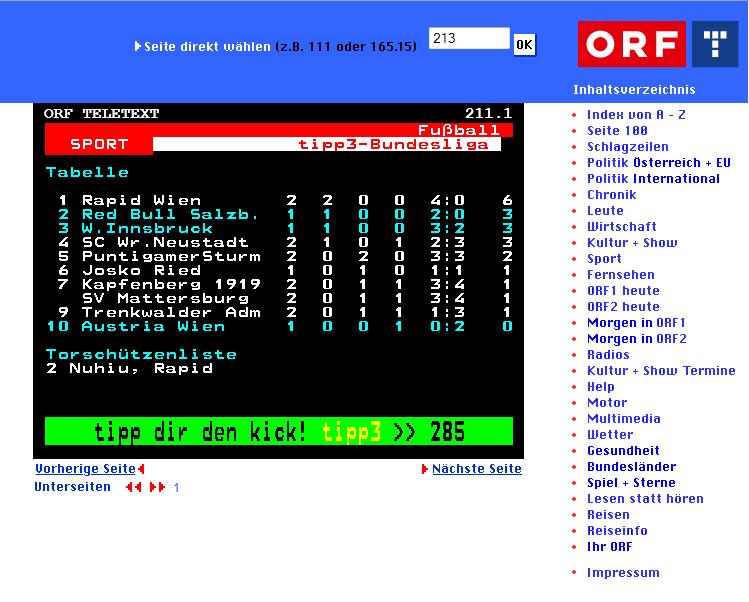Open Ihr ORF

tap(609, 547)
